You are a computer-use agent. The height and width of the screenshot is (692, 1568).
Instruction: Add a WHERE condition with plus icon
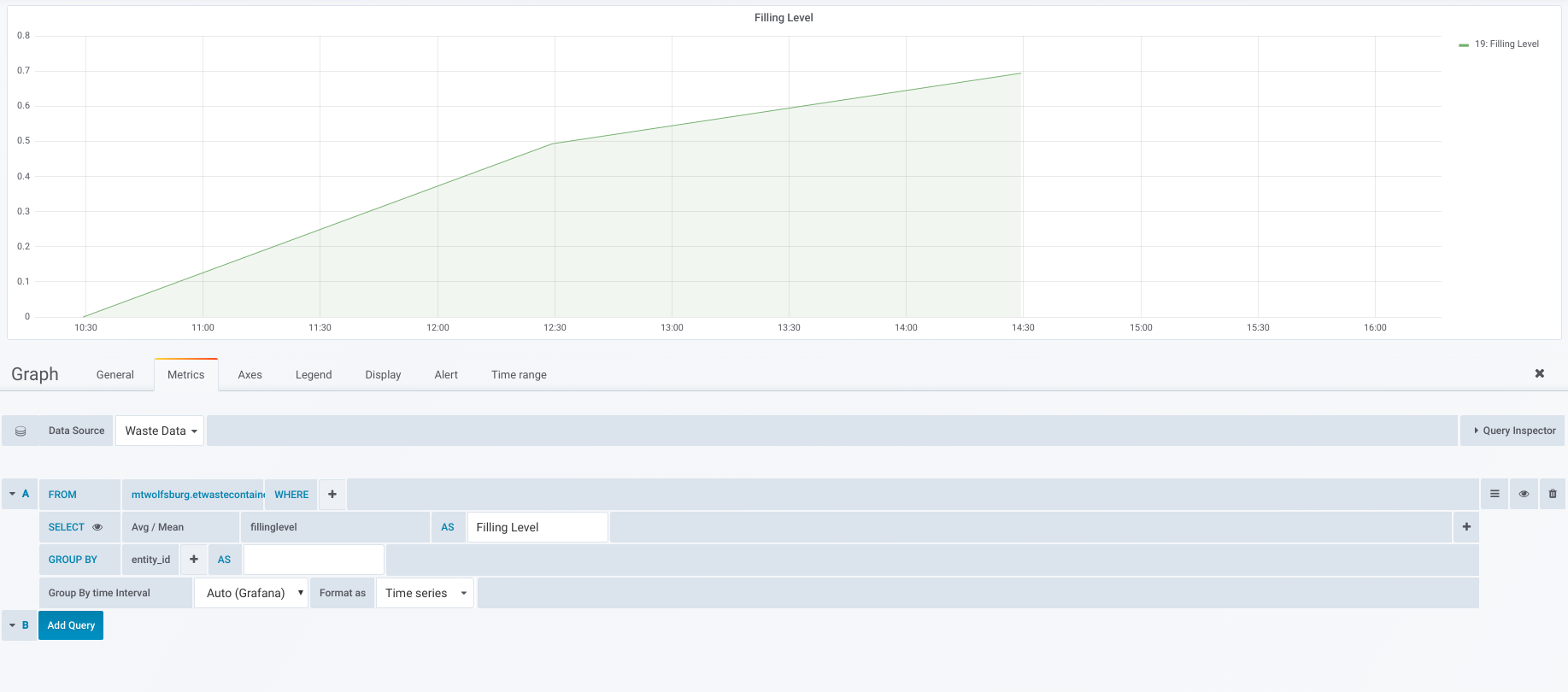click(x=332, y=495)
